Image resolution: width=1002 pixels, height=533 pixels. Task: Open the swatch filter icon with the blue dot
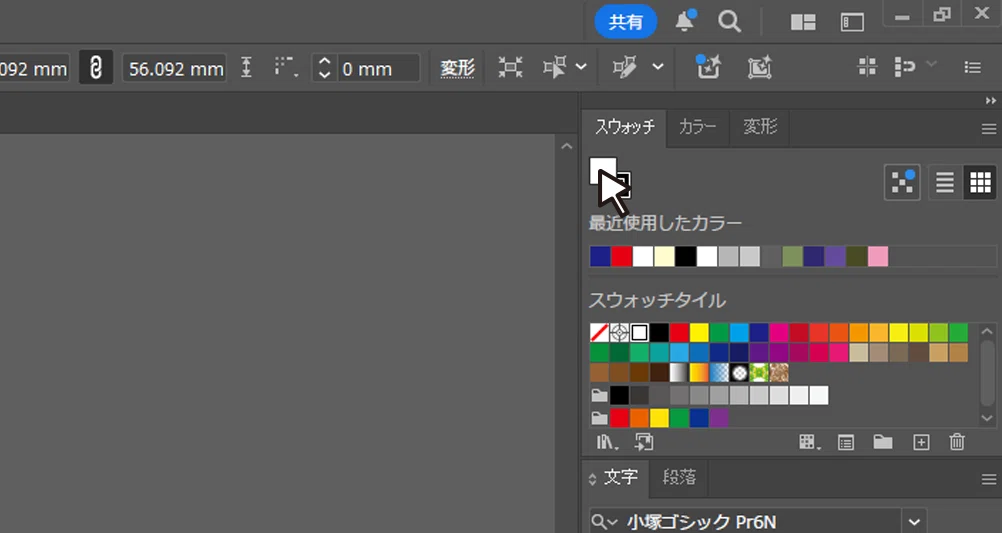point(902,182)
